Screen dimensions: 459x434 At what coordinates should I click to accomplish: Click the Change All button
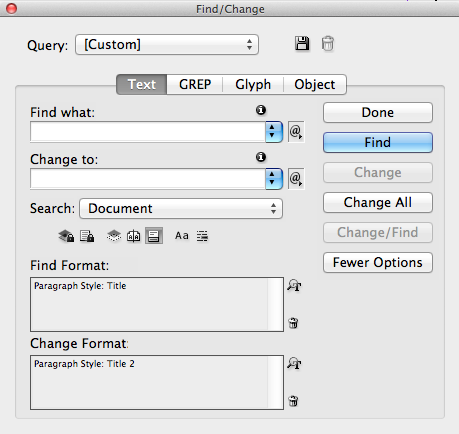pos(378,202)
